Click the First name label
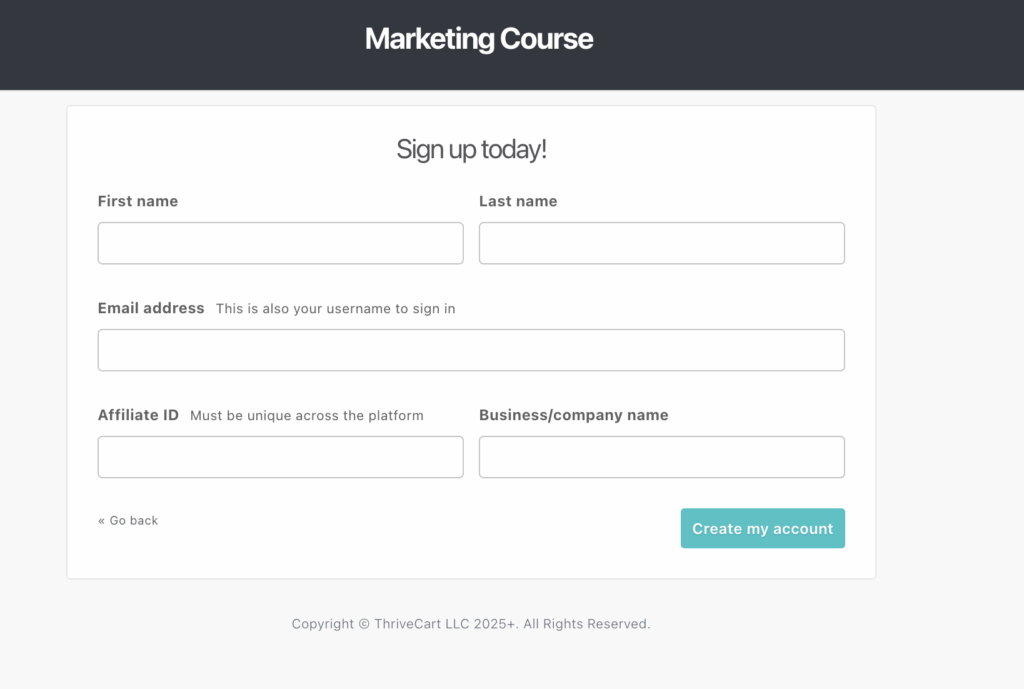This screenshot has width=1024, height=689. click(138, 201)
